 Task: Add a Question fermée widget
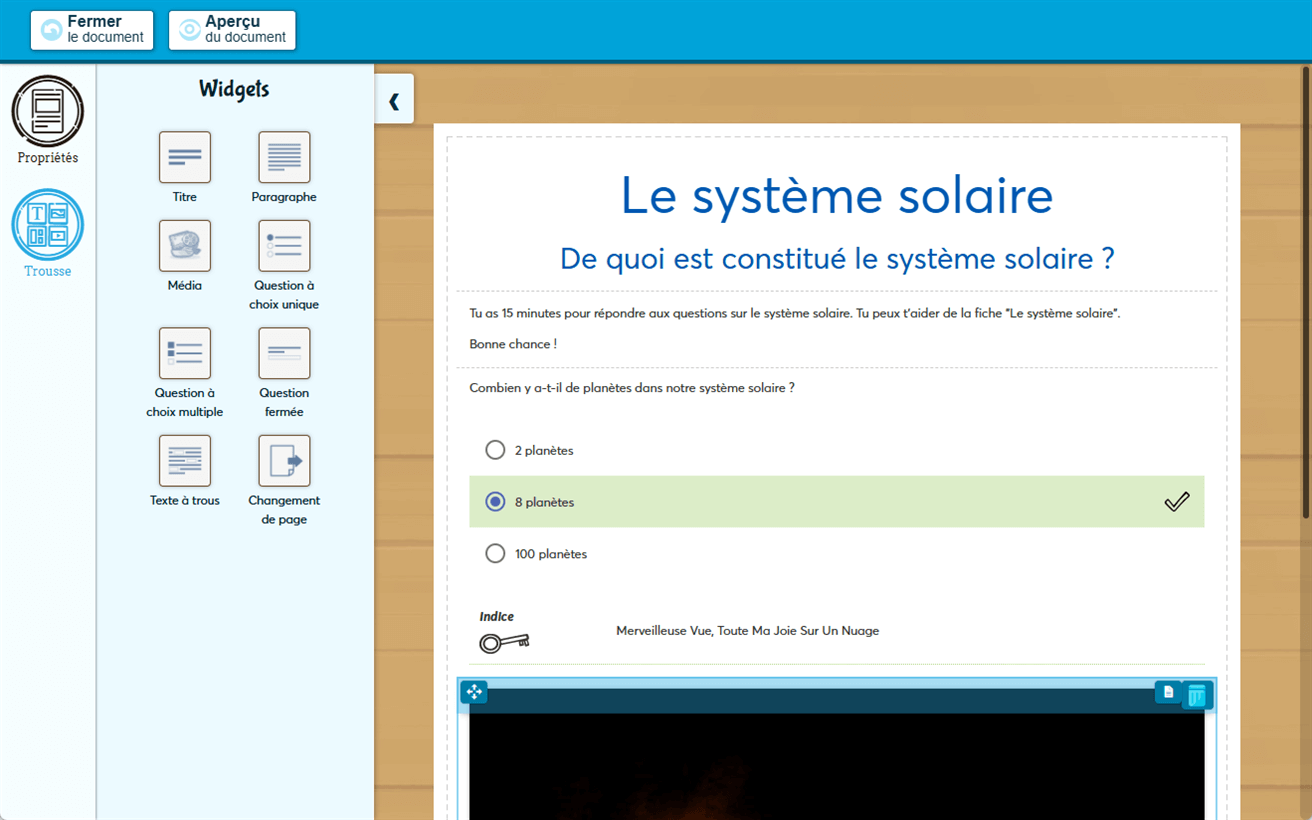(284, 353)
